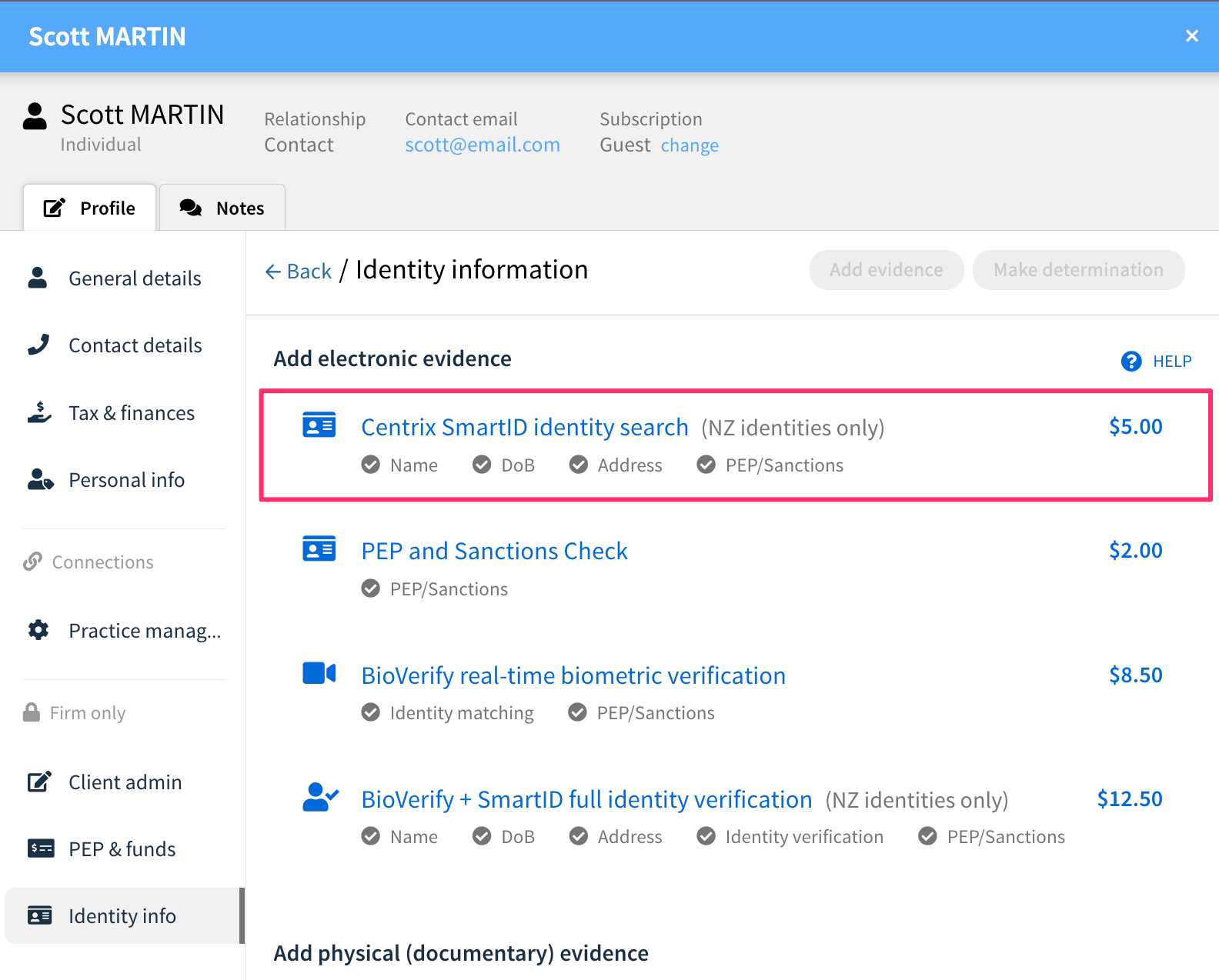Viewport: 1219px width, 980px height.
Task: Click the Firm only heading in sidebar
Action: [88, 713]
